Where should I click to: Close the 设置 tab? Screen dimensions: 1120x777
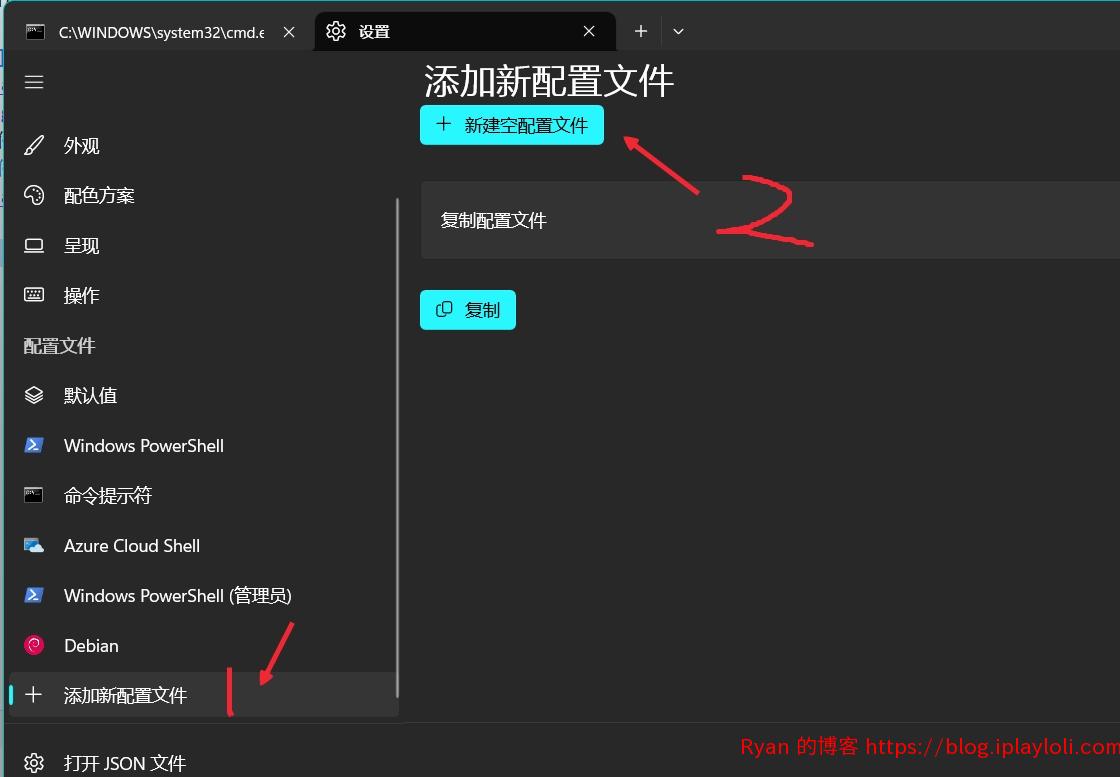589,31
